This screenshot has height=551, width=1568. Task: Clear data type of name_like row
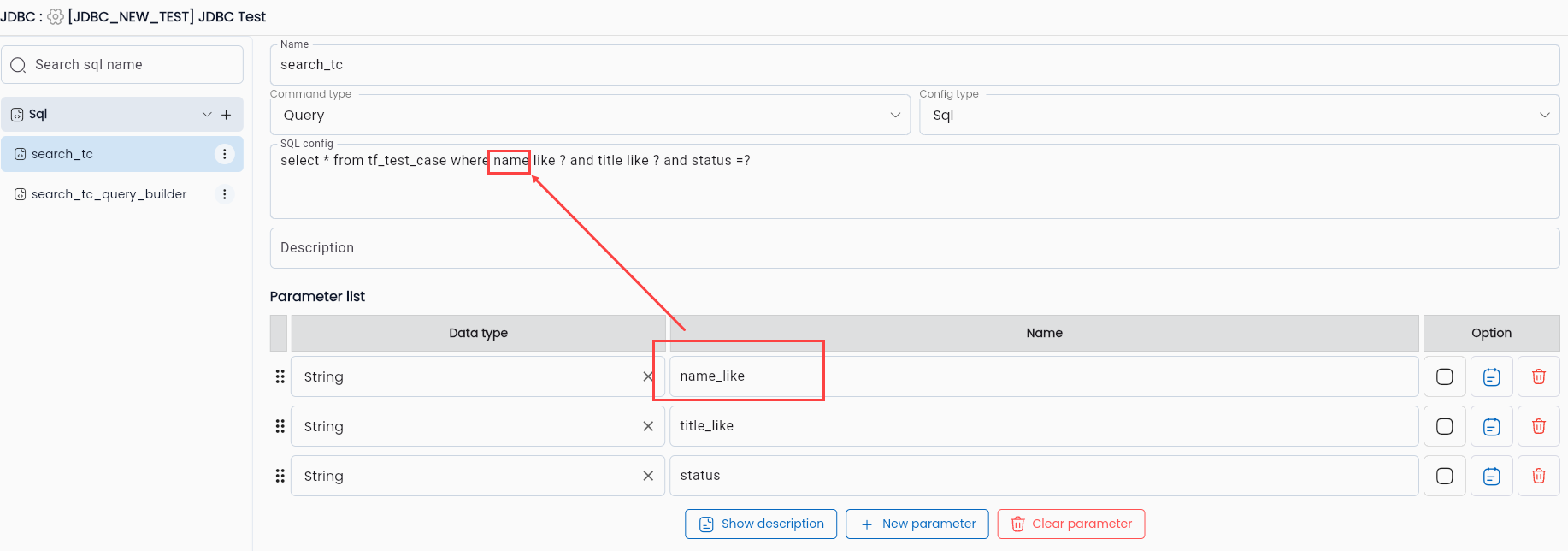(648, 376)
